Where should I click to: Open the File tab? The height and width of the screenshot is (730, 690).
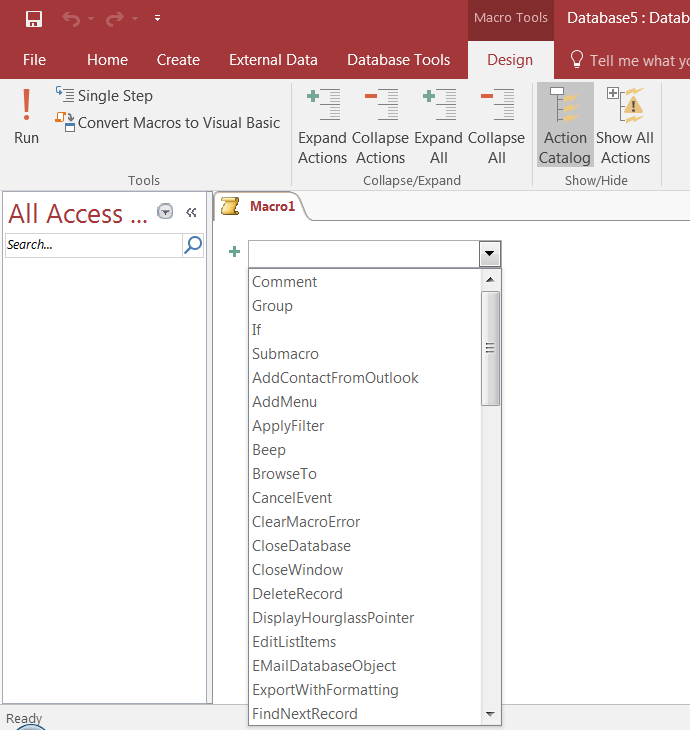coord(34,60)
